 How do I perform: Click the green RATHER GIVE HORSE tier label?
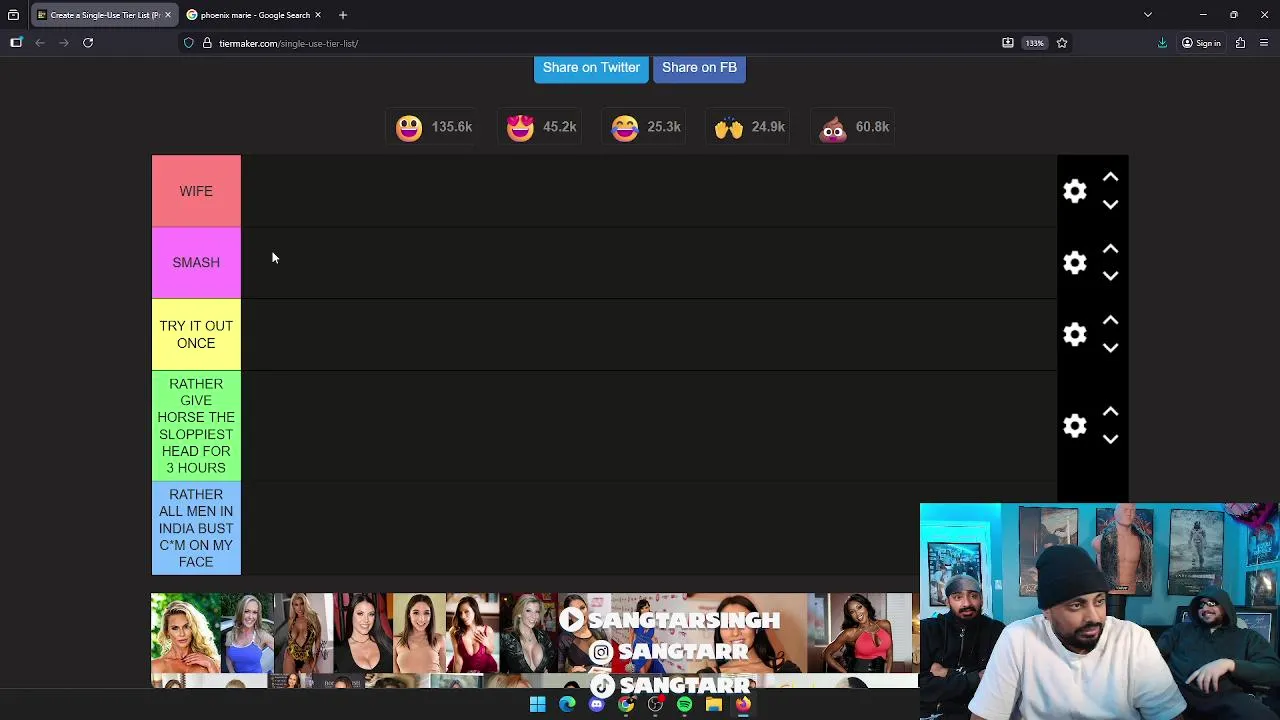[196, 426]
